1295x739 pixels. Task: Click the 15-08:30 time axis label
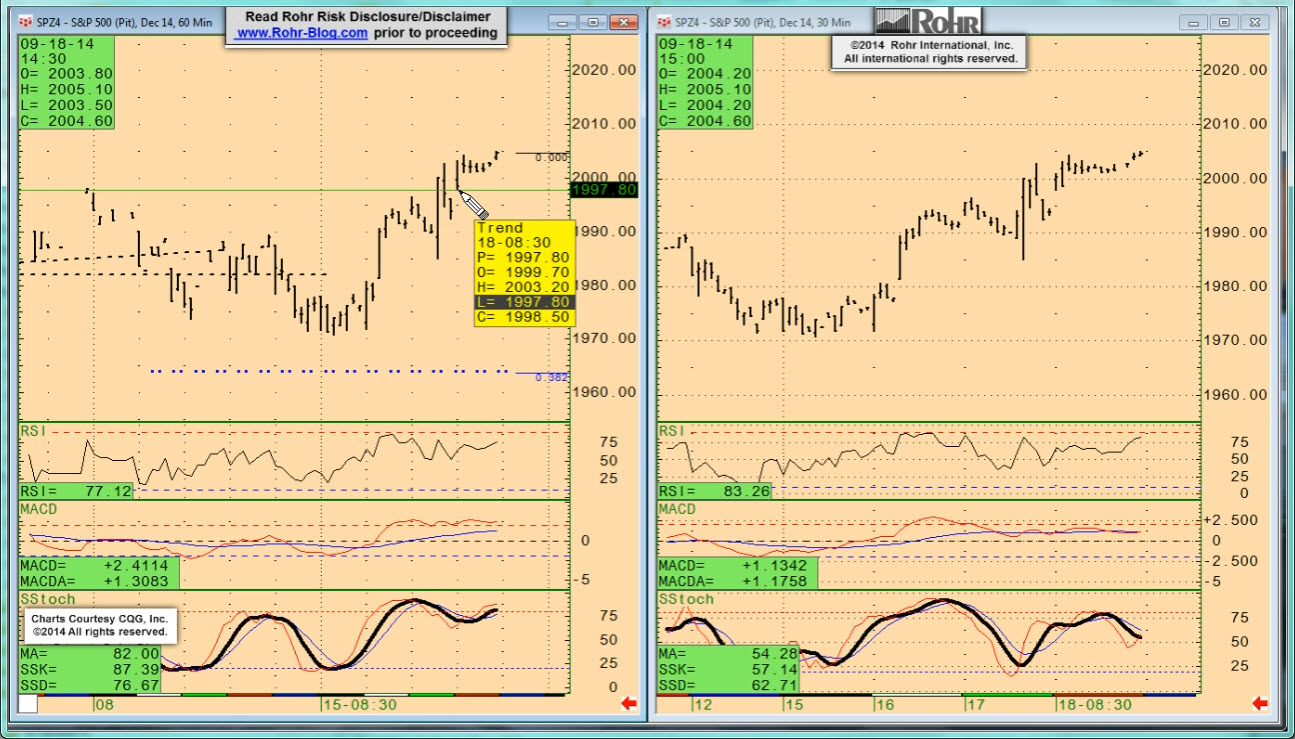(359, 704)
